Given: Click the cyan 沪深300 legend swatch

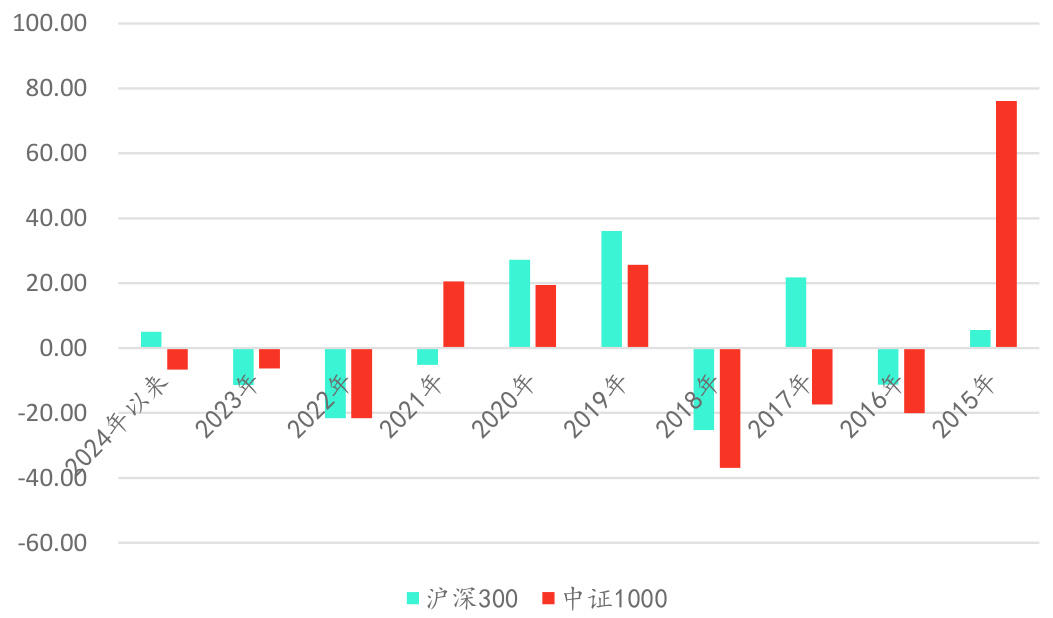Looking at the screenshot, I should (413, 598).
